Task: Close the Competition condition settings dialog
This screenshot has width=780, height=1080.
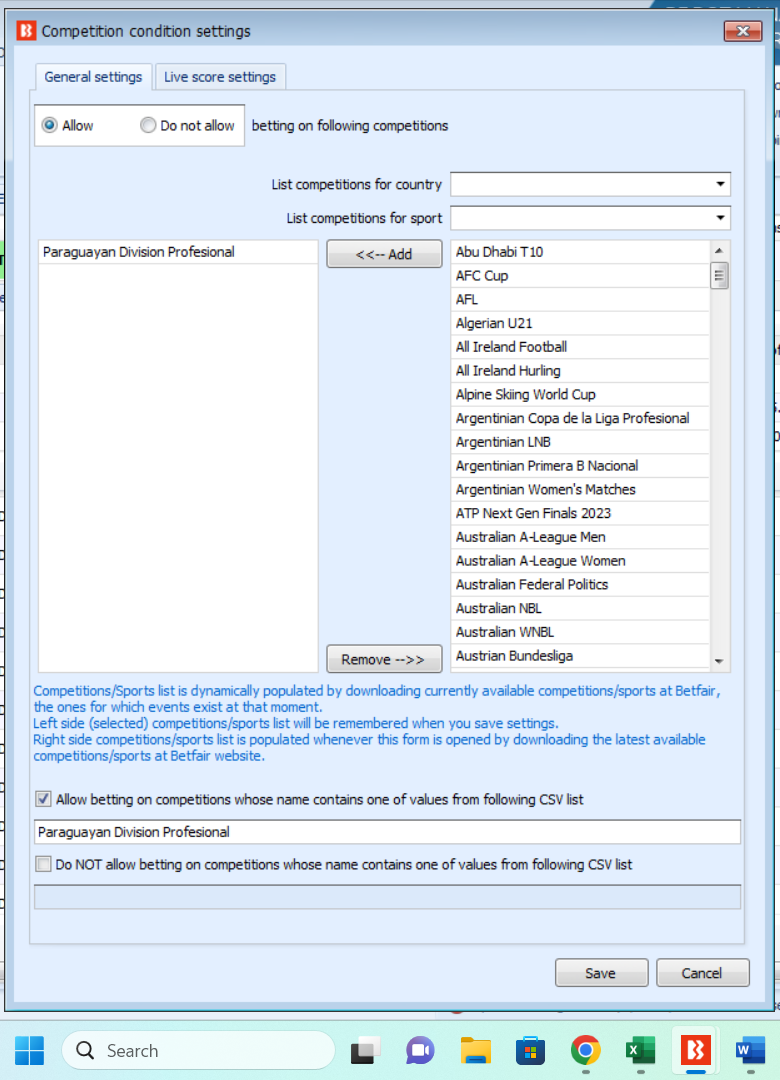Action: [x=743, y=31]
